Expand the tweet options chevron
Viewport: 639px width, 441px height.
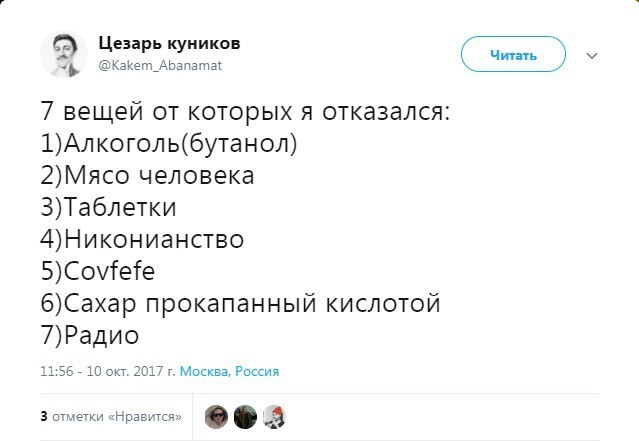591,55
